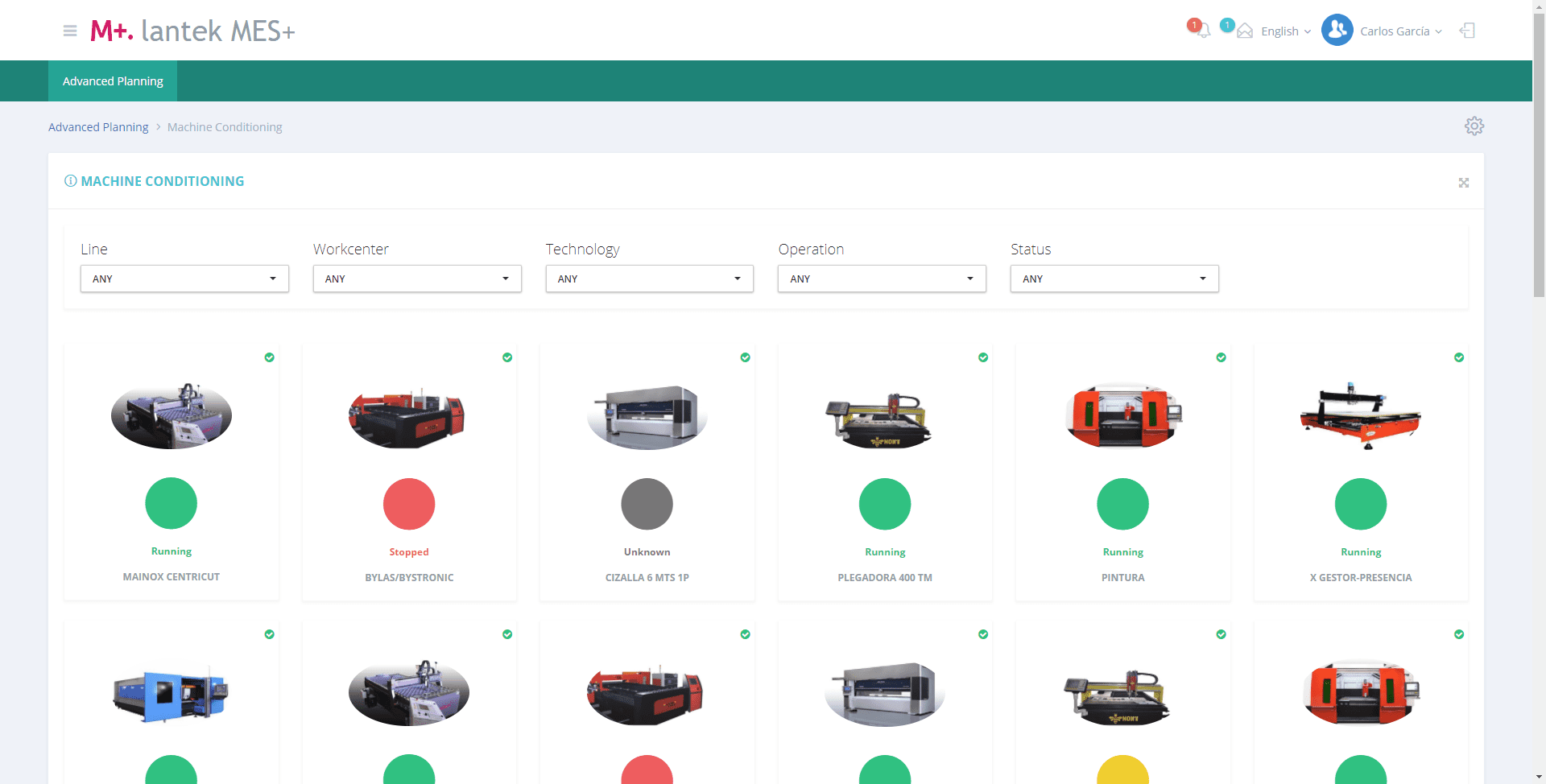This screenshot has width=1546, height=784.
Task: Expand Machine Conditioning panel to fullscreen
Action: (x=1463, y=183)
